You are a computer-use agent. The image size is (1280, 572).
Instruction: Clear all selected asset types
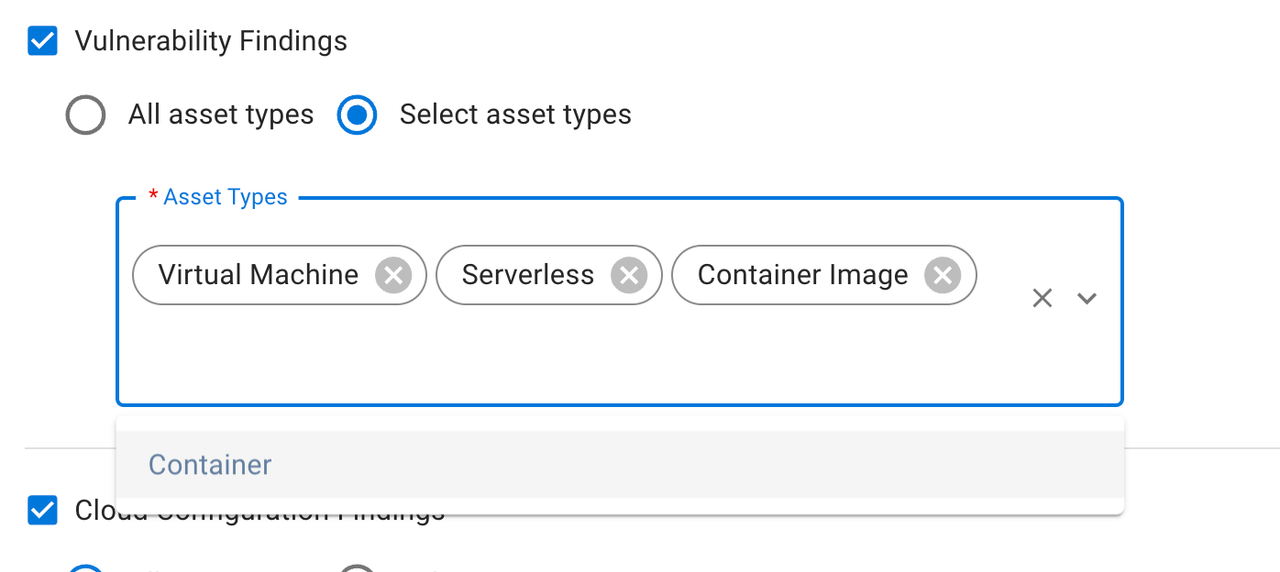(x=1042, y=298)
